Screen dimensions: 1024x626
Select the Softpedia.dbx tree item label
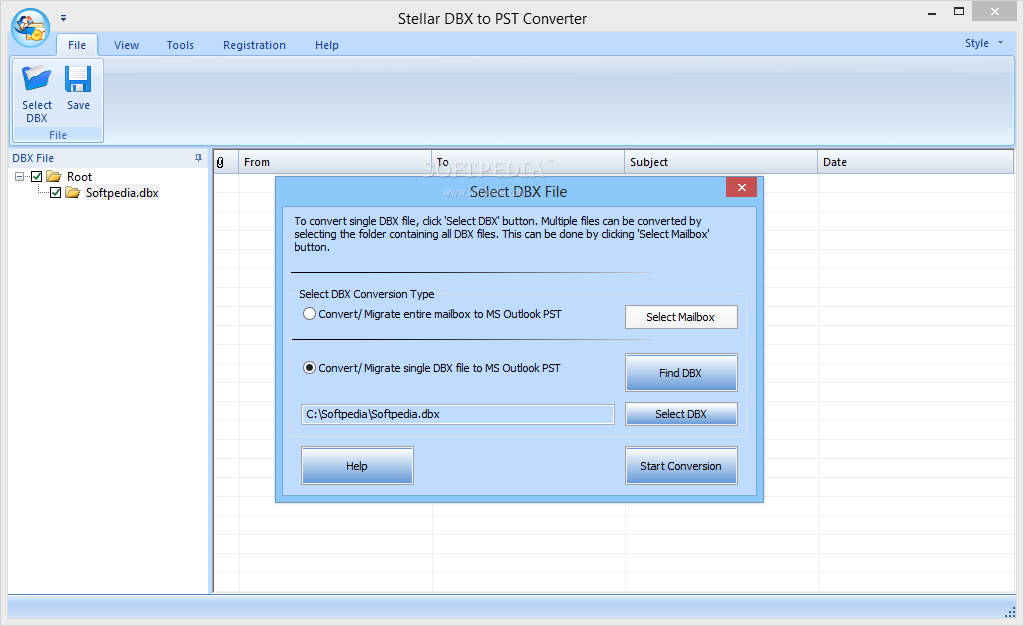coord(121,193)
